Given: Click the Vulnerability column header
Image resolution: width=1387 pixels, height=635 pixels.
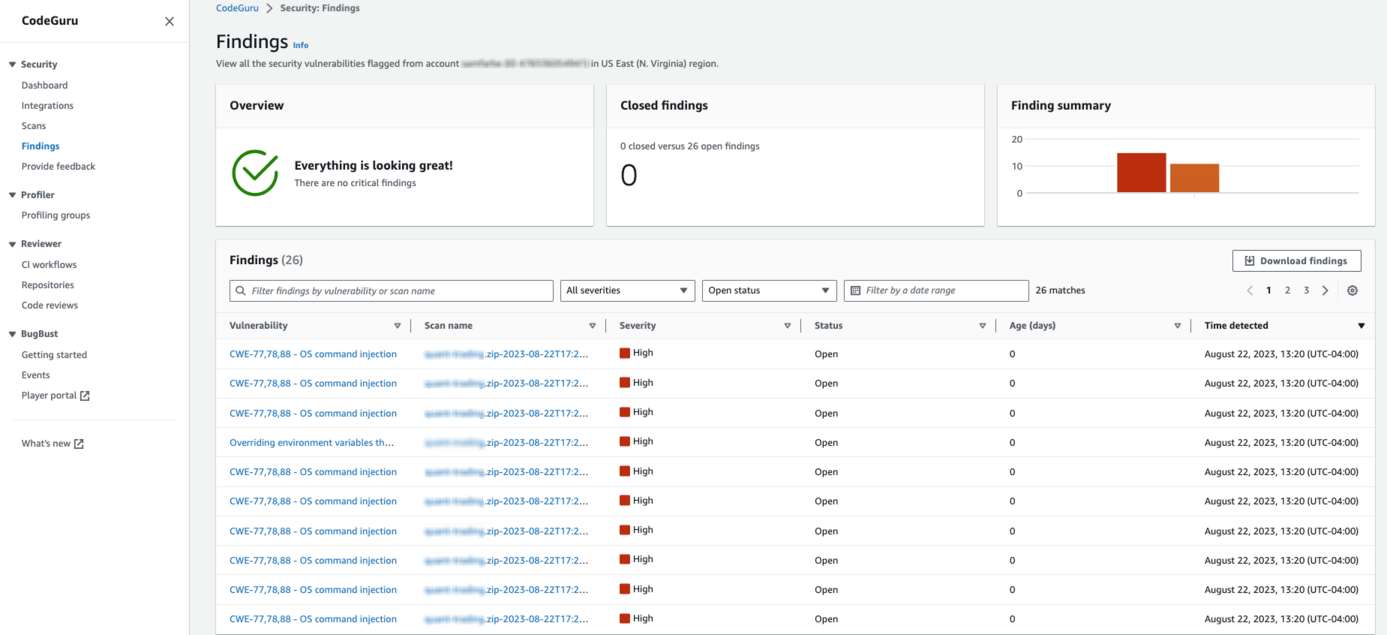Looking at the screenshot, I should coord(258,326).
